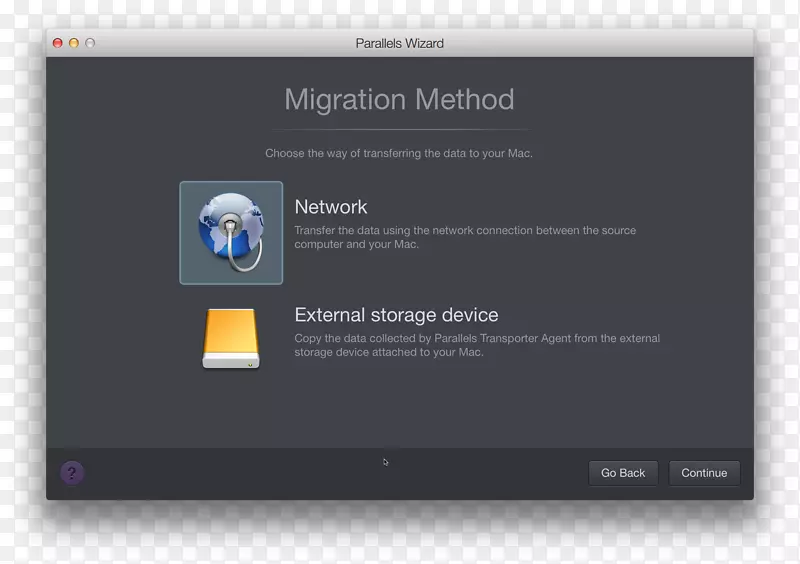
Task: Choose the Network option title
Action: pyautogui.click(x=331, y=207)
